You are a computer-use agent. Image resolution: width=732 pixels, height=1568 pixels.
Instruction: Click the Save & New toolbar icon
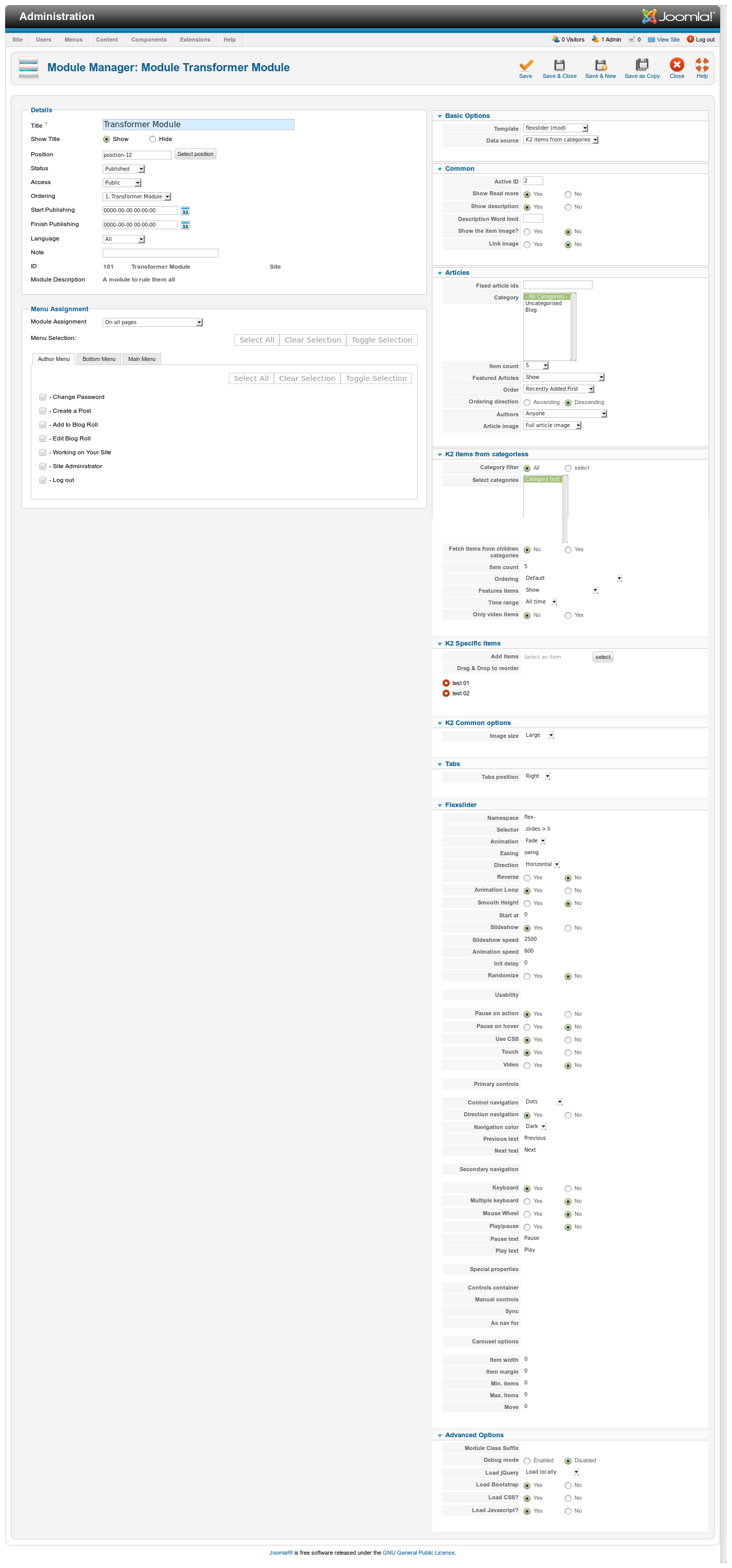click(601, 65)
